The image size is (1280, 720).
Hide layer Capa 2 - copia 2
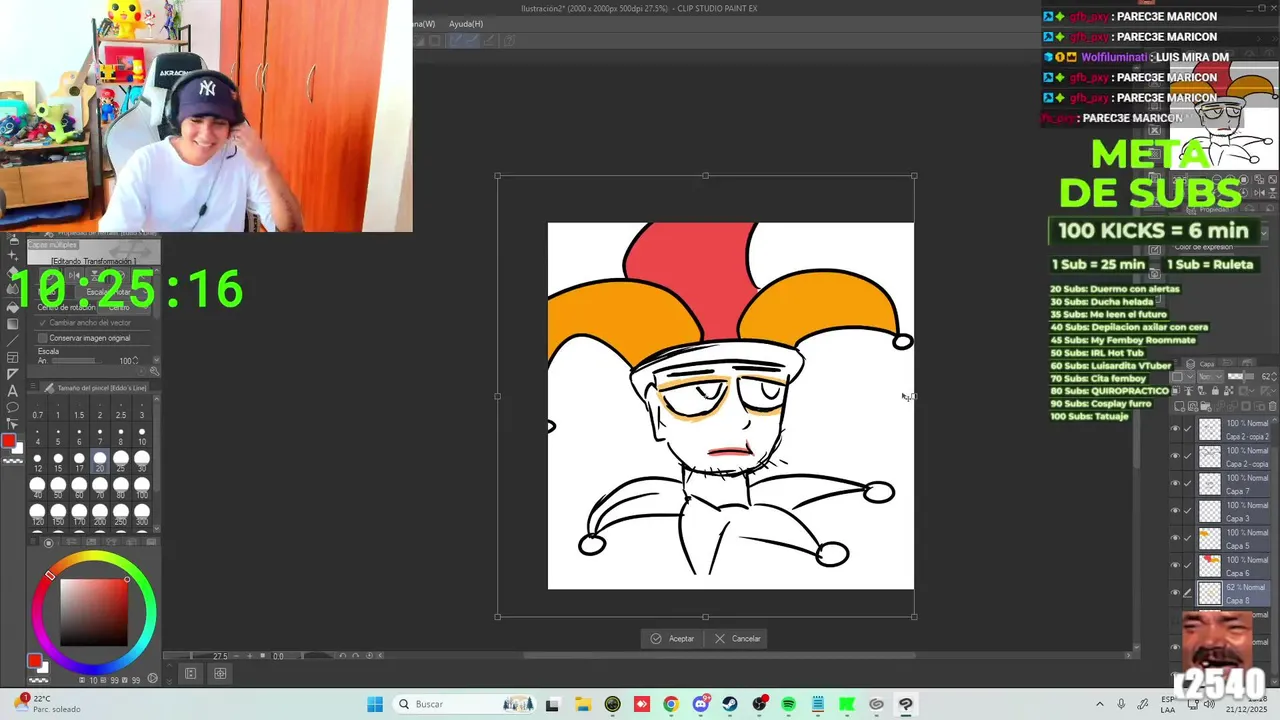tap(1175, 429)
